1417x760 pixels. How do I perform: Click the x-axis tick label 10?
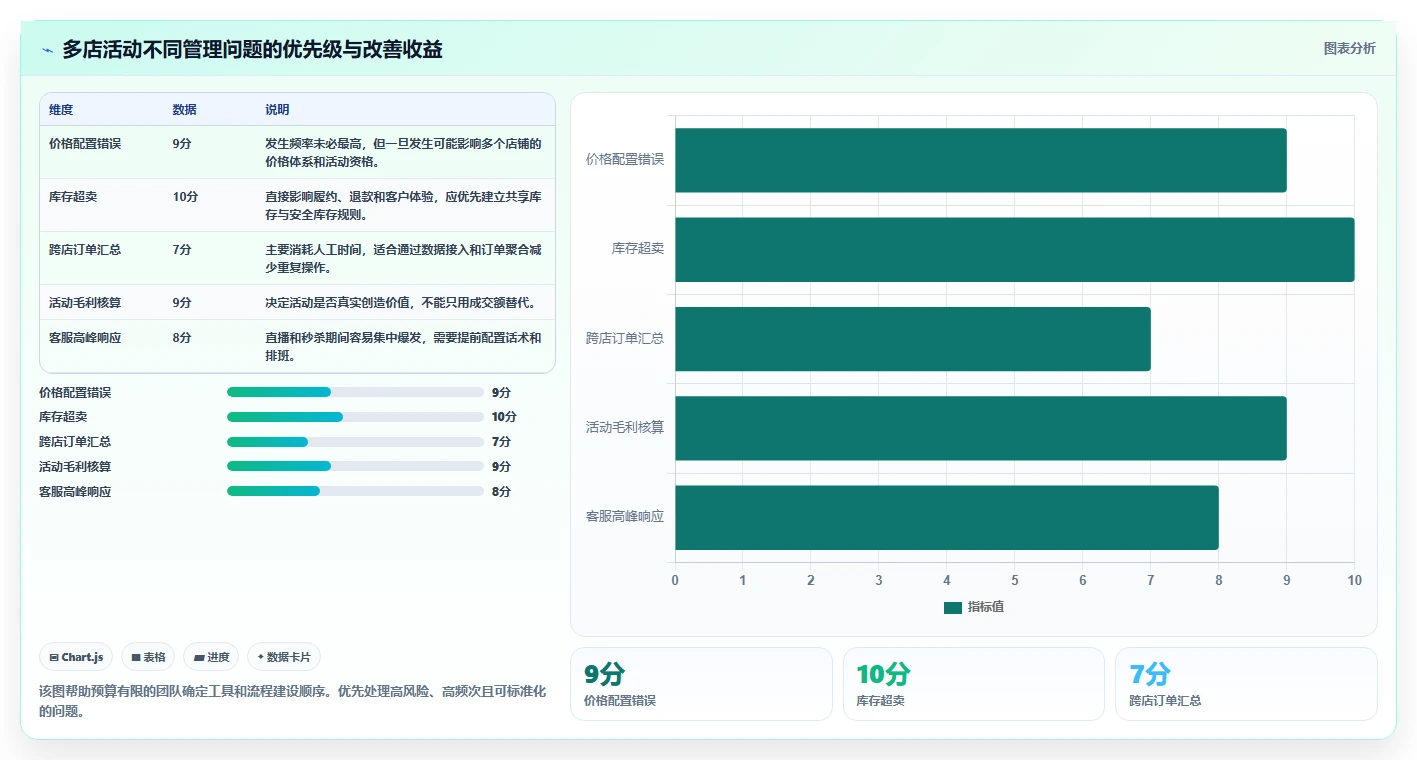click(x=1354, y=580)
